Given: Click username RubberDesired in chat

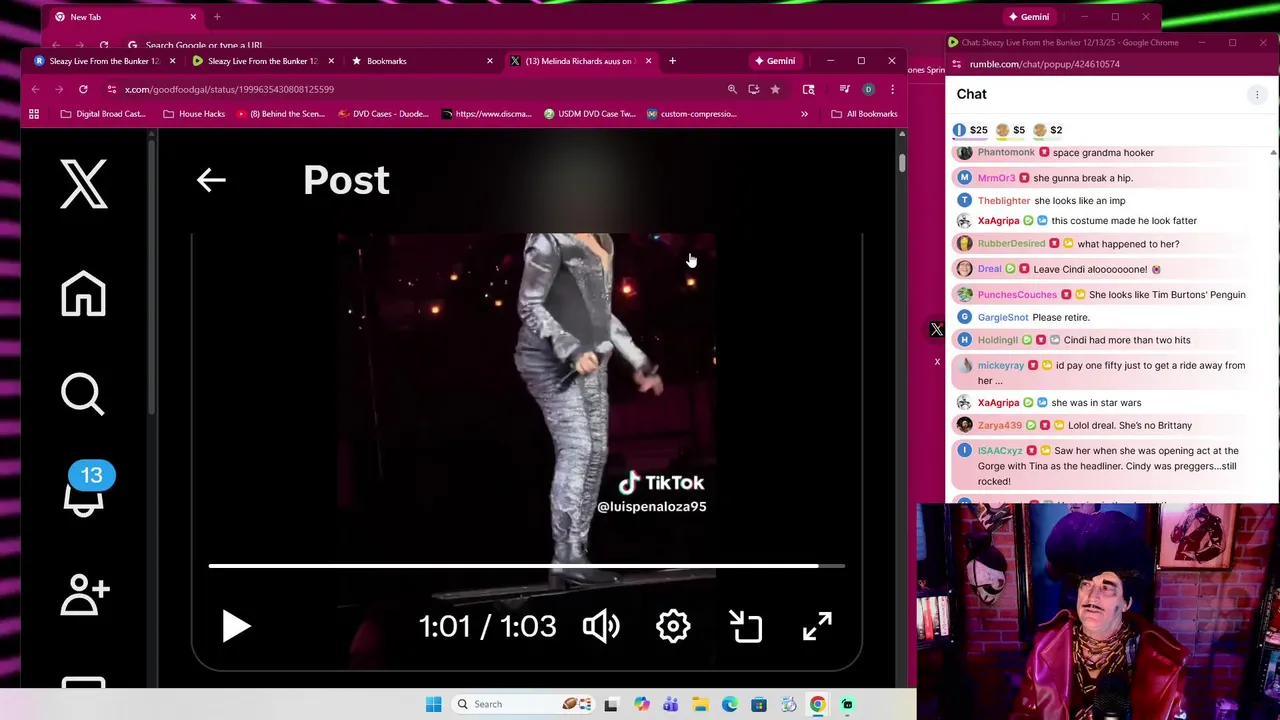Looking at the screenshot, I should coord(1011,244).
